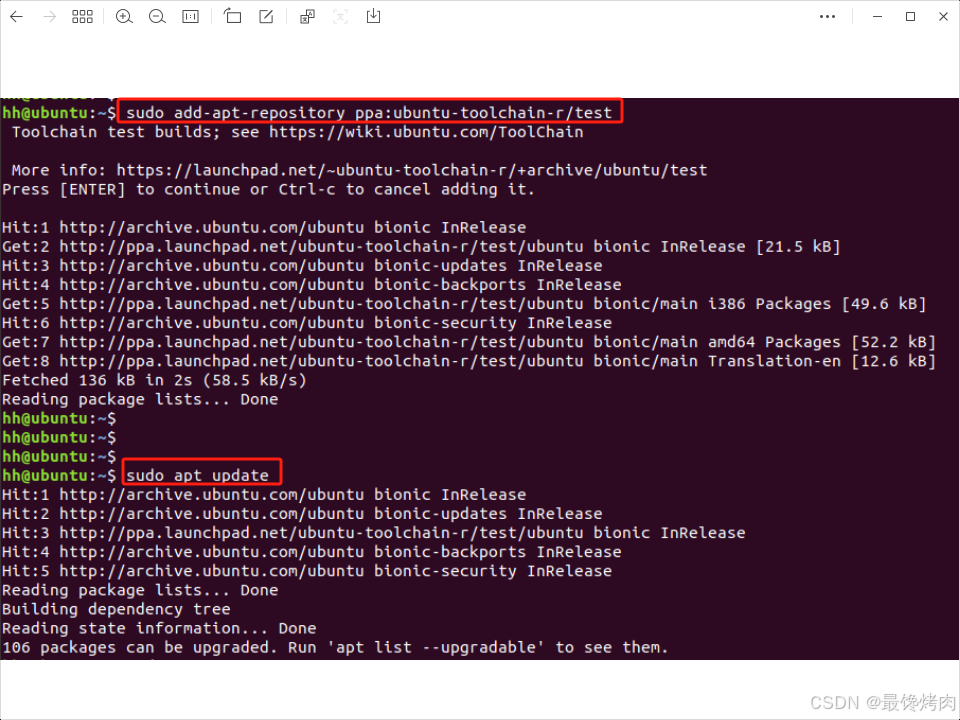960x720 pixels.
Task: Click 'Building dependency tree' line
Action: click(116, 609)
